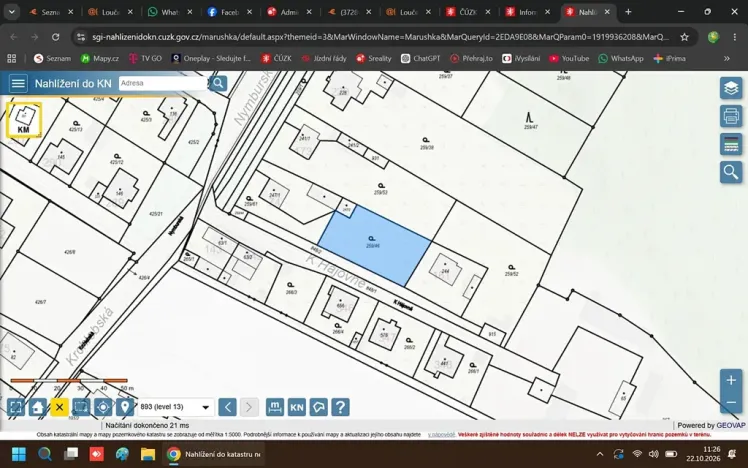The height and width of the screenshot is (468, 748).
Task: Click the browser back arrow
Action: pyautogui.click(x=14, y=37)
